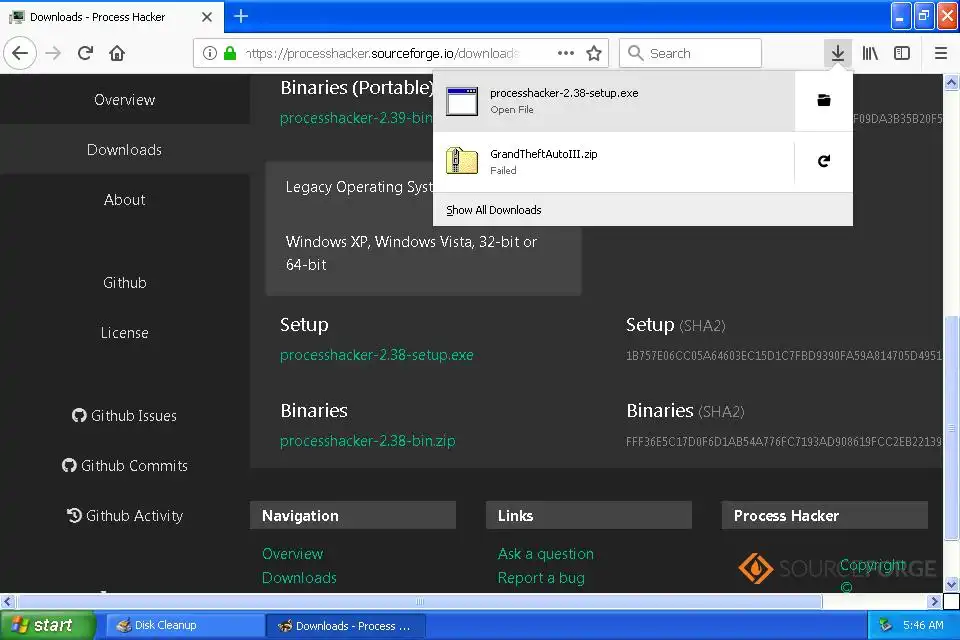Click Downloads - Process taskbar button
The image size is (960, 640).
pos(345,625)
